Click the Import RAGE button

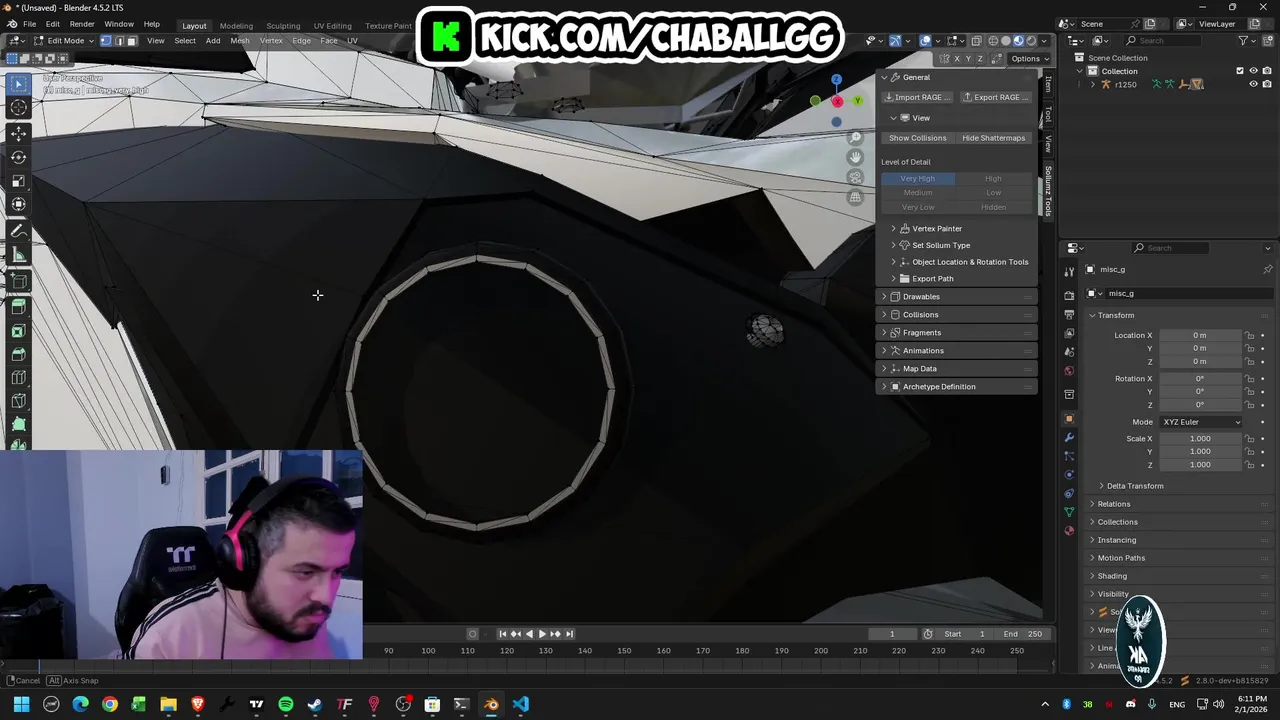(916, 97)
